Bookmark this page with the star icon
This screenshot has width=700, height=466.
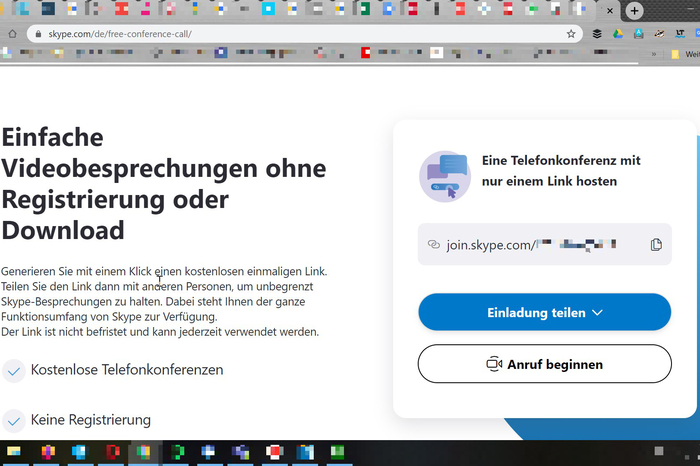tap(571, 34)
